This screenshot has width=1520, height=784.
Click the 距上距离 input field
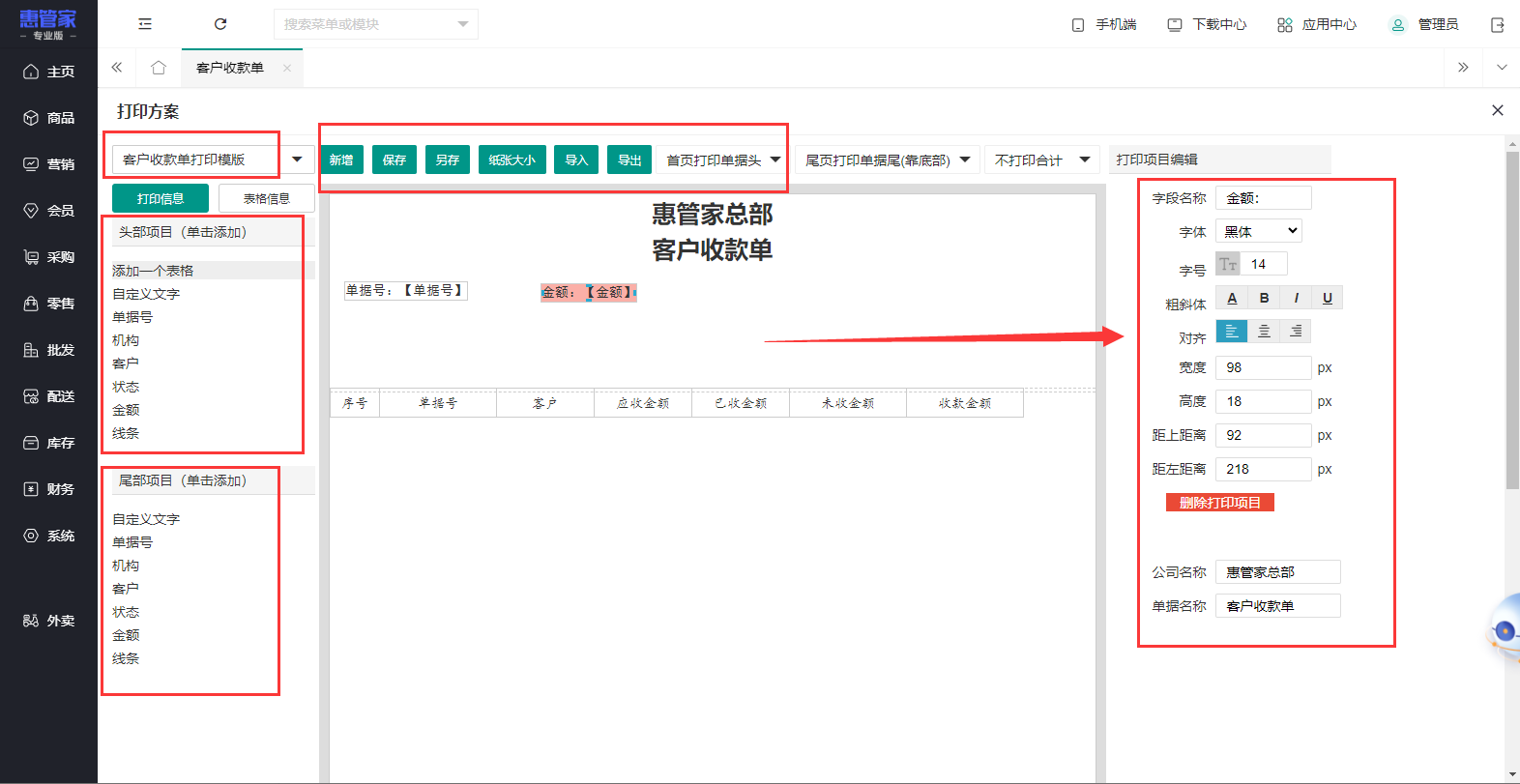pyautogui.click(x=1264, y=435)
